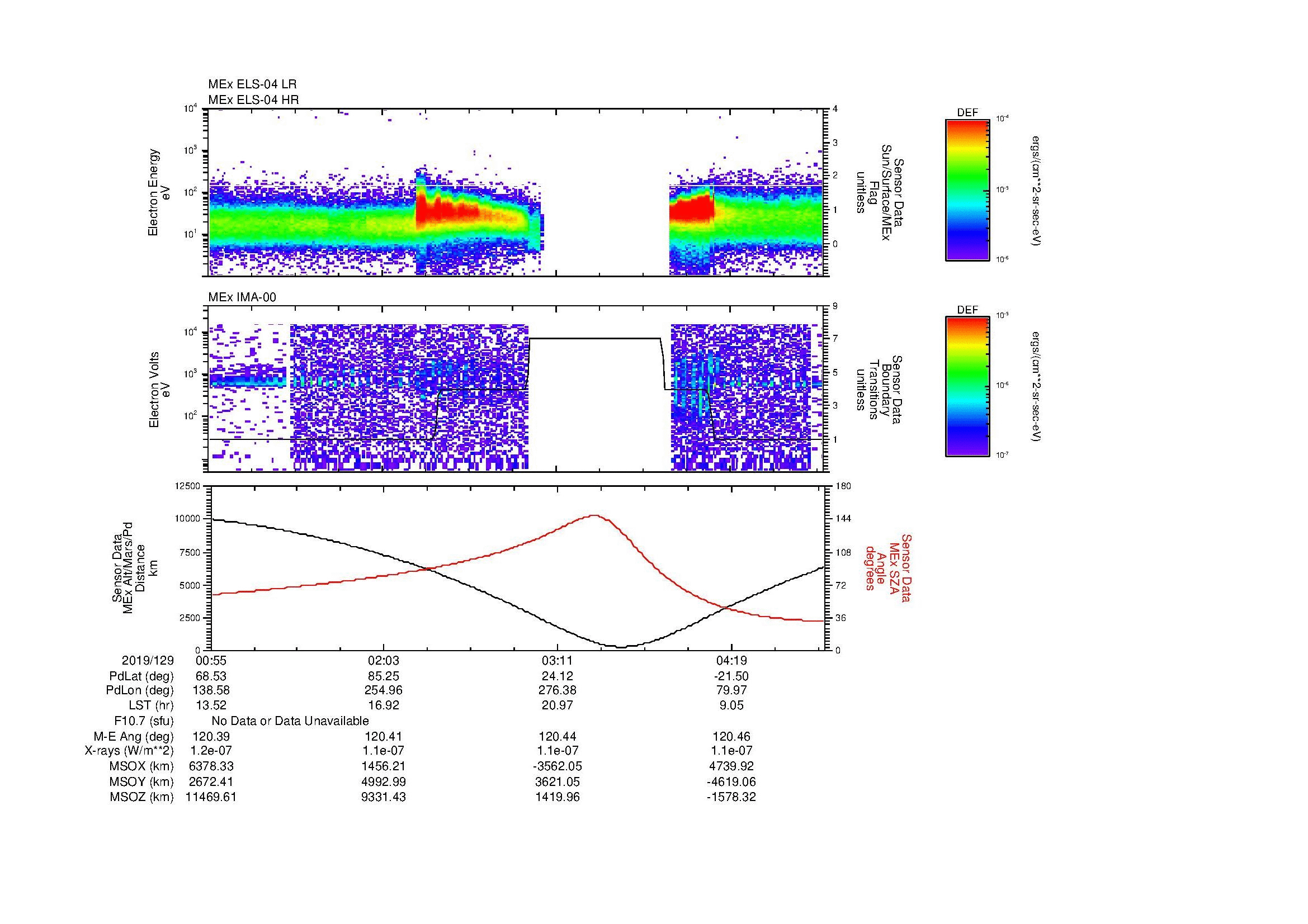Click the peak of the red SZA curve

pyautogui.click(x=594, y=515)
